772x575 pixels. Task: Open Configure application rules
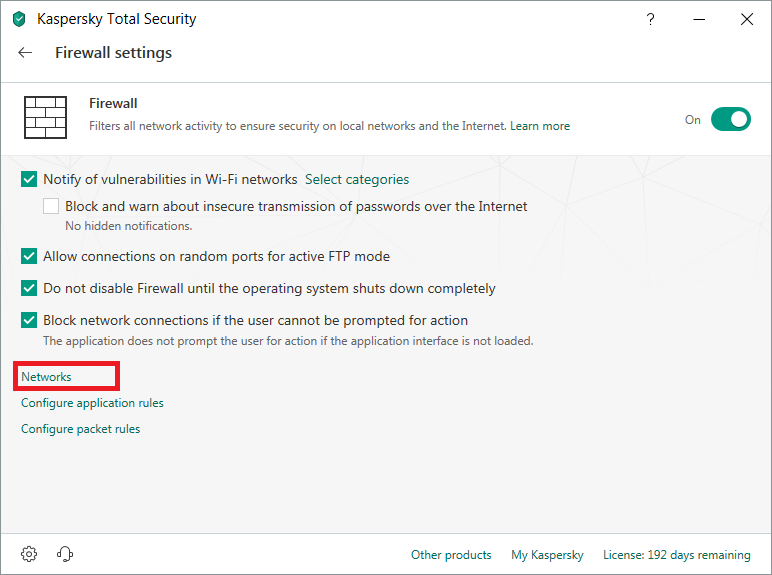pos(92,403)
